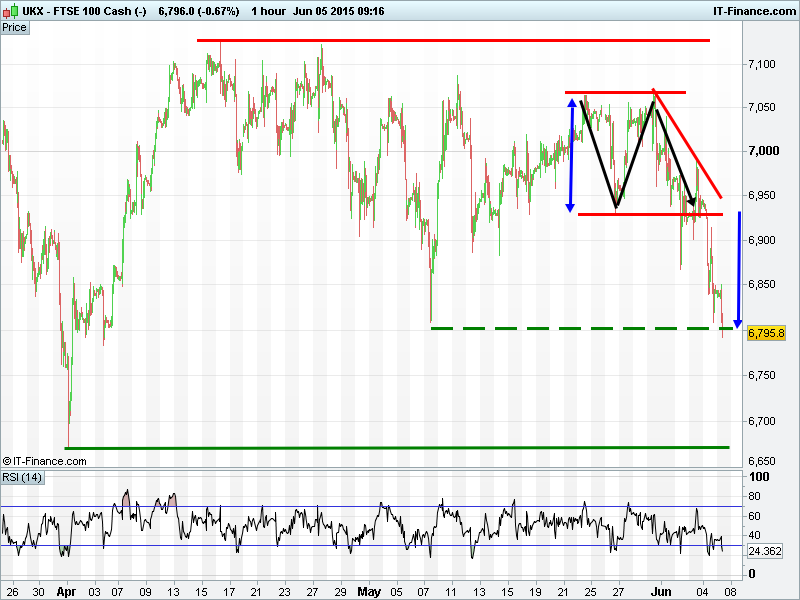The height and width of the screenshot is (600, 800).
Task: Click the blue double-headed arrow near May 21
Action: point(571,154)
